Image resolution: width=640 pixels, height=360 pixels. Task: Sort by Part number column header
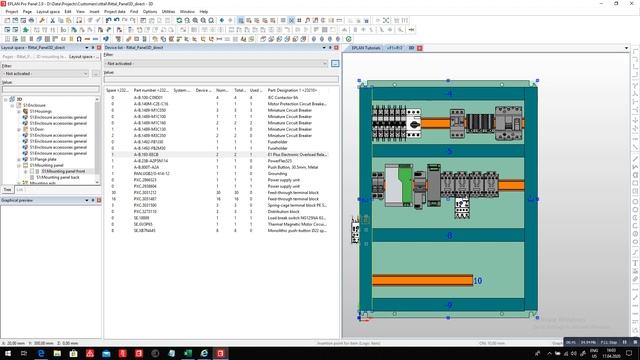click(x=151, y=90)
